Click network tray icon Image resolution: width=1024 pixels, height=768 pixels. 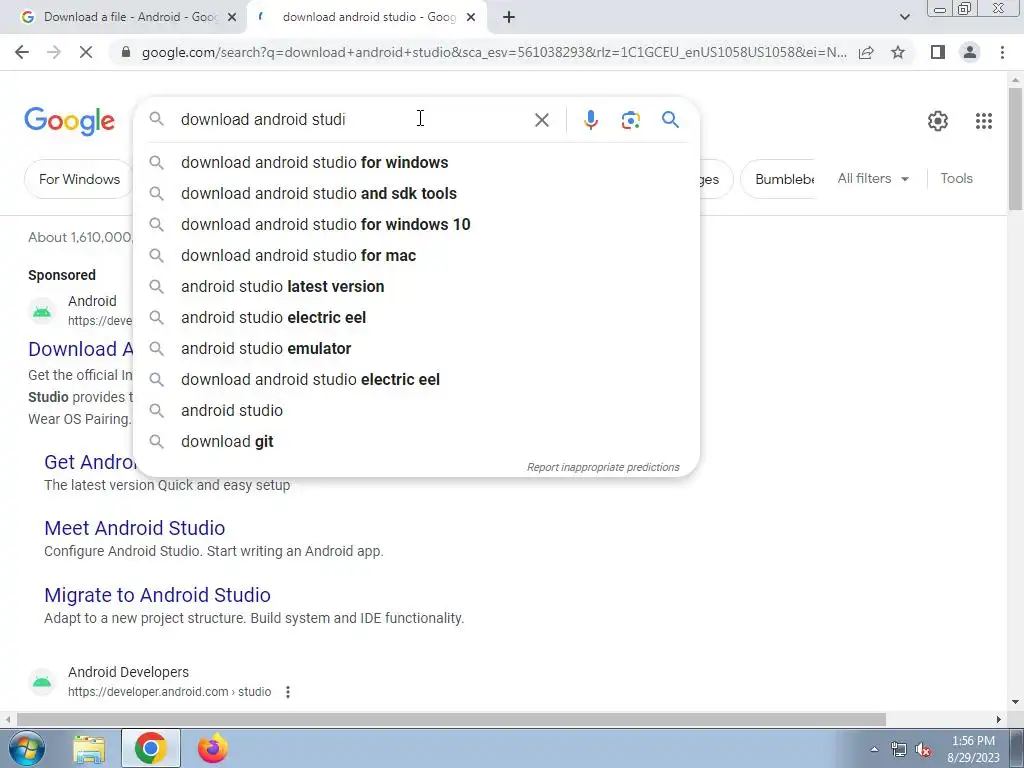(x=899, y=750)
